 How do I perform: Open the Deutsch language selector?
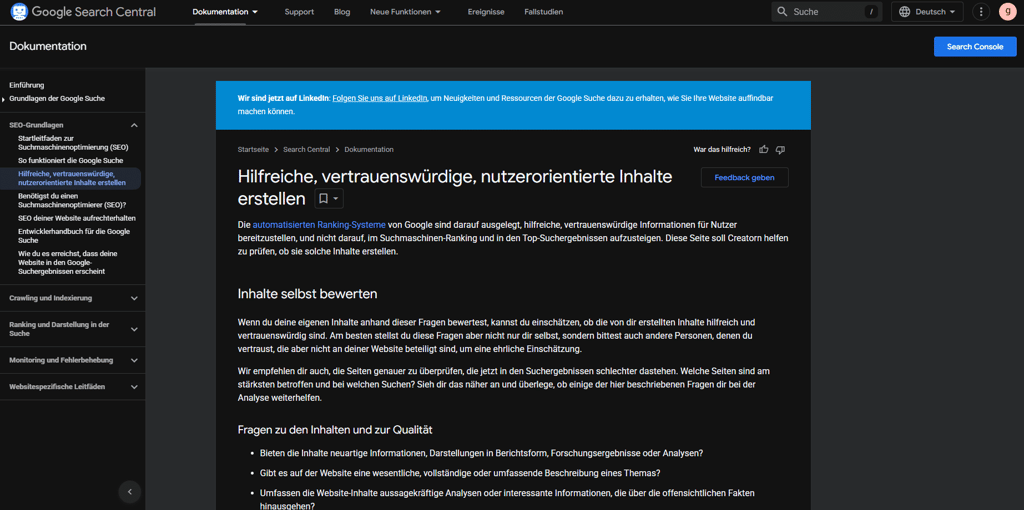927,12
